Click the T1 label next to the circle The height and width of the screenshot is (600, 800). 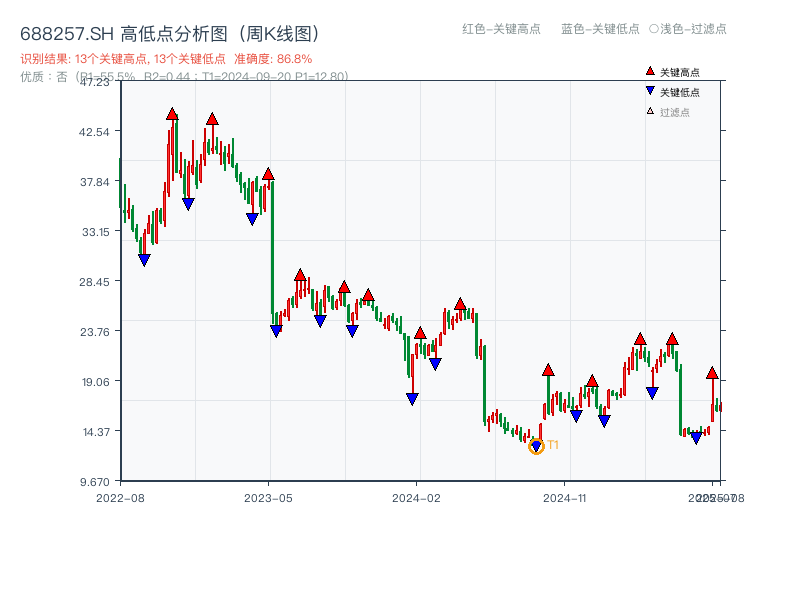tap(553, 446)
